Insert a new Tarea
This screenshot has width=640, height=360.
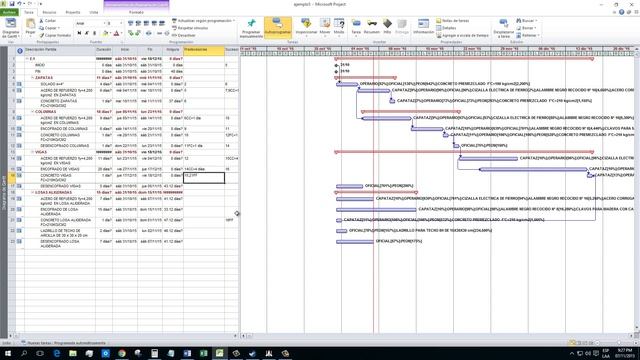point(356,27)
